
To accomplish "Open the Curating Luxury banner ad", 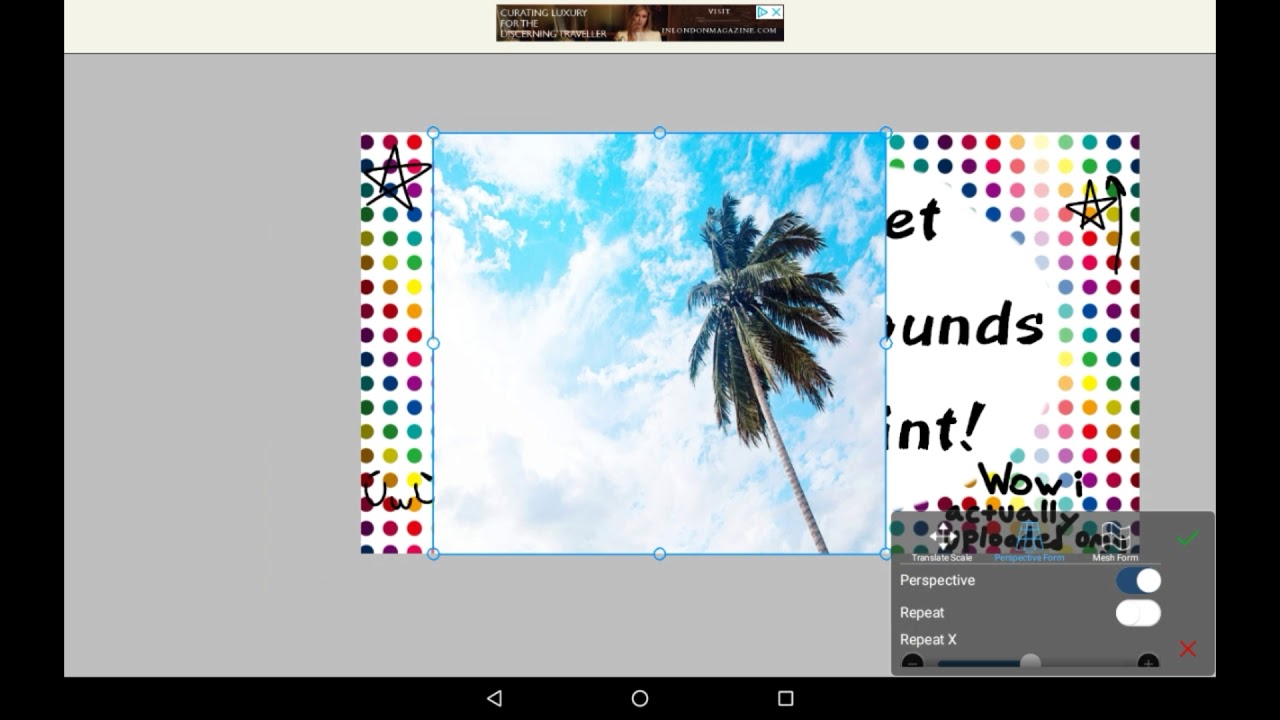I will (640, 23).
